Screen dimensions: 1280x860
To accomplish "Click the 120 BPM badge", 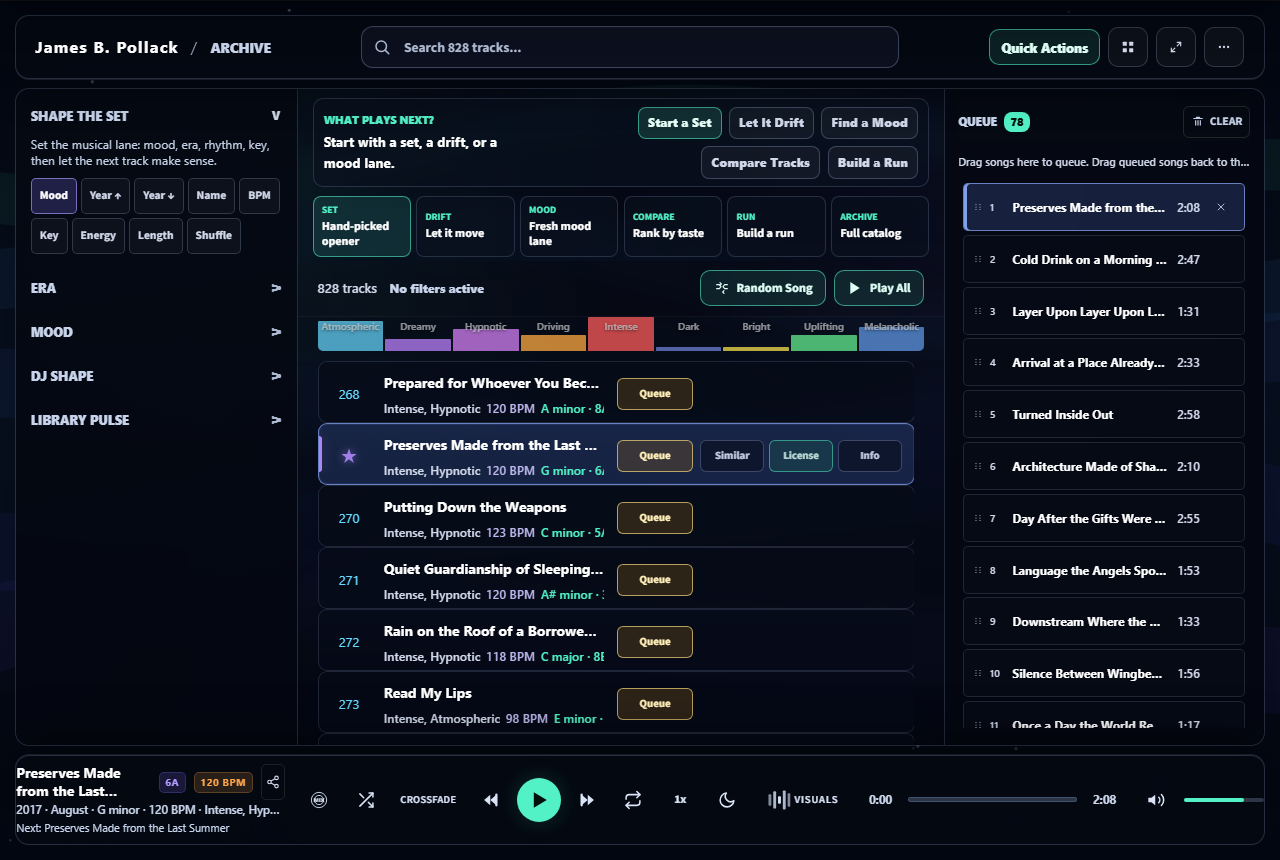I will point(222,782).
